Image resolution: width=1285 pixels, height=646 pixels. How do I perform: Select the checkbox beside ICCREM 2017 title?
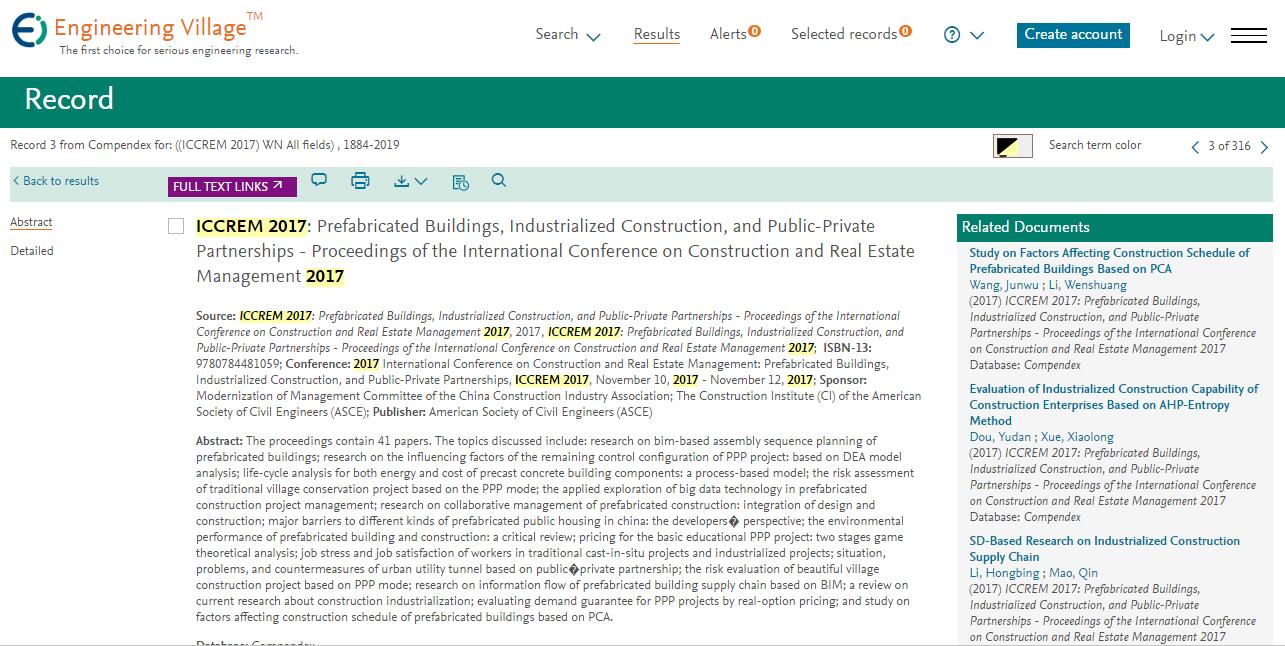pyautogui.click(x=176, y=227)
